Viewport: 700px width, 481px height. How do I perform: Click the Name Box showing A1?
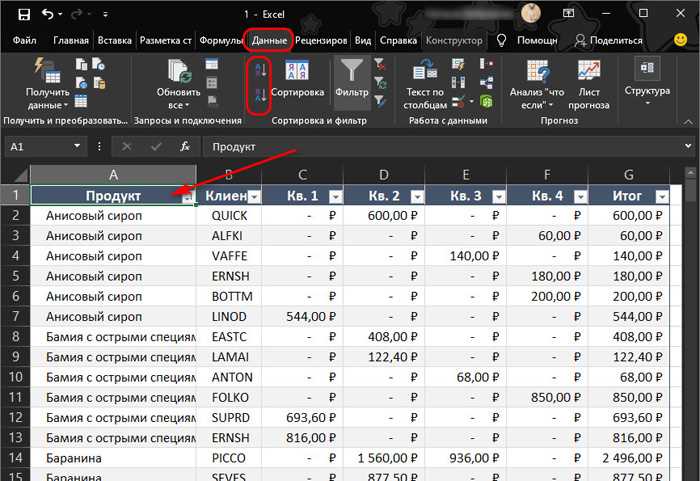tap(38, 146)
